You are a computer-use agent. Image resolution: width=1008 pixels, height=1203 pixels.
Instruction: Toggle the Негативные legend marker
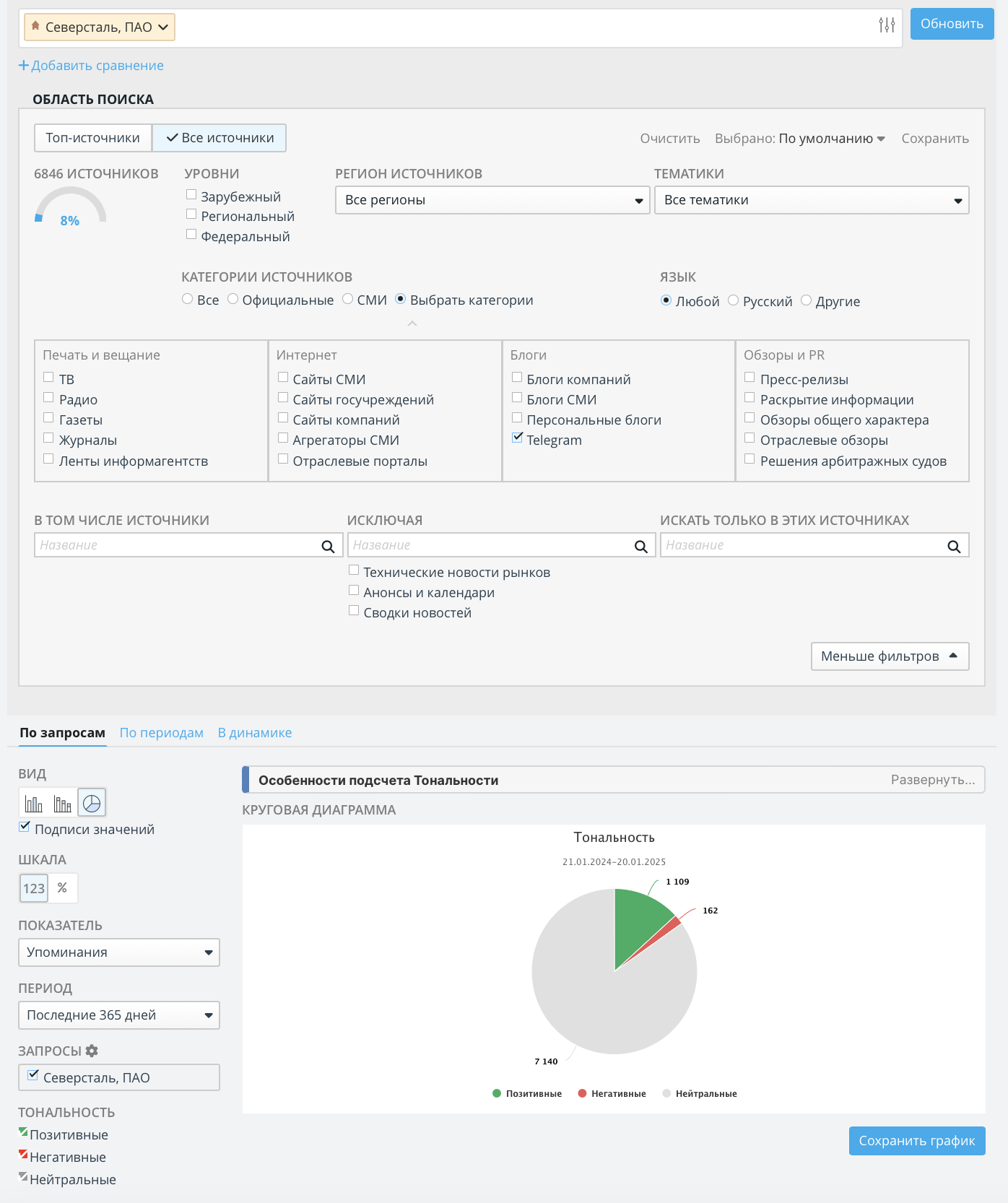[582, 1093]
